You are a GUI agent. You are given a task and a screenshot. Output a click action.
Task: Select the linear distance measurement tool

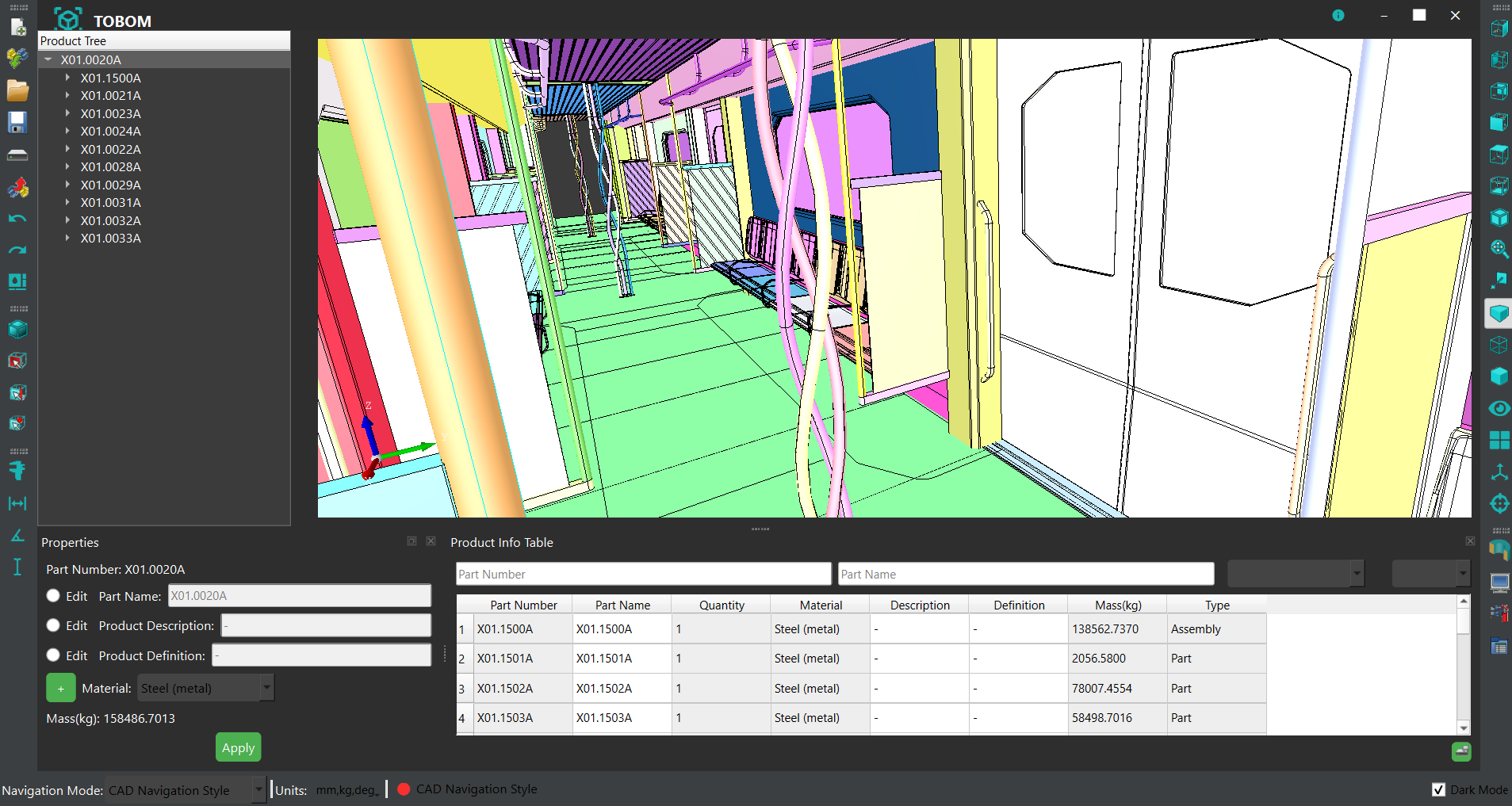[x=17, y=503]
